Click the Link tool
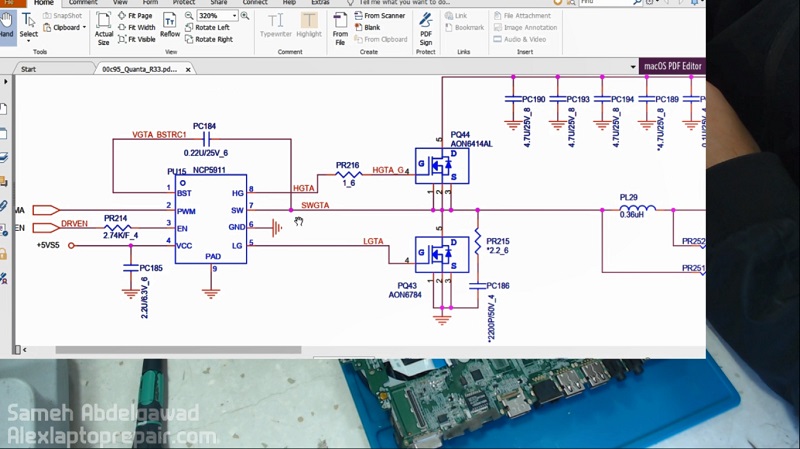Screen dimensions: 800x449 point(456,16)
